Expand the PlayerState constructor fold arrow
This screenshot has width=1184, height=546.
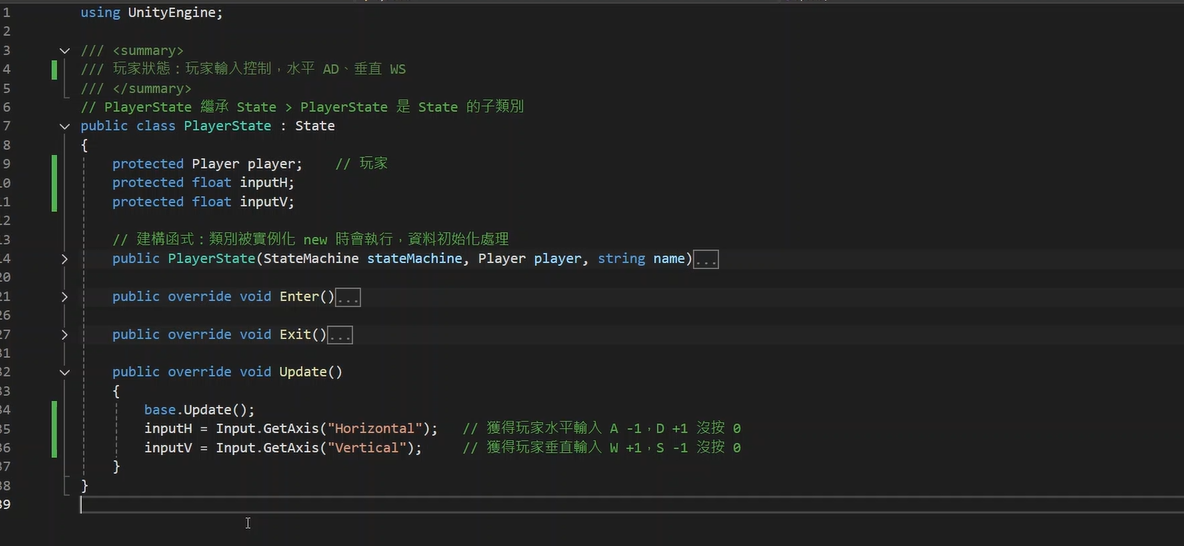pyautogui.click(x=65, y=259)
